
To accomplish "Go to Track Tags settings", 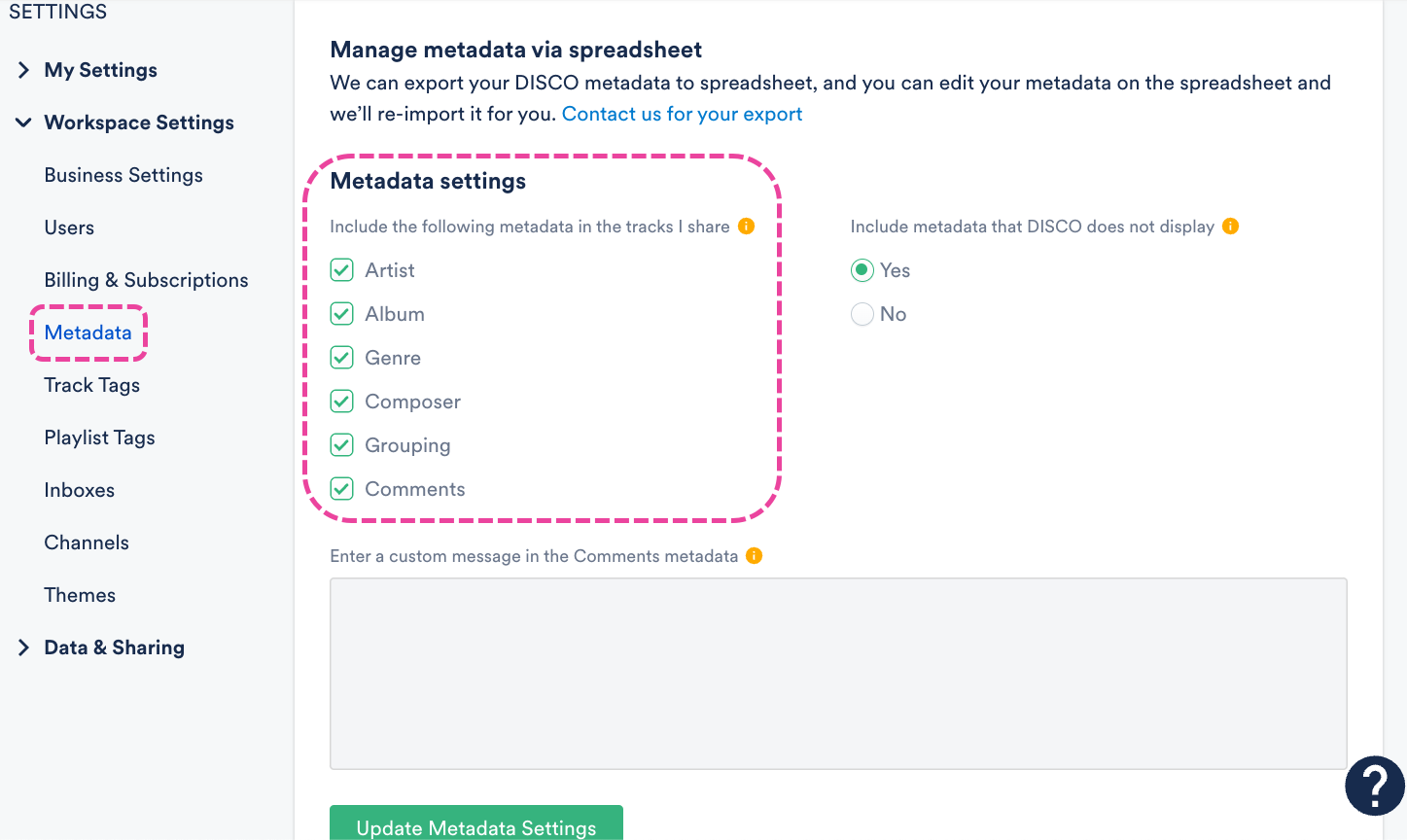I will tap(92, 385).
